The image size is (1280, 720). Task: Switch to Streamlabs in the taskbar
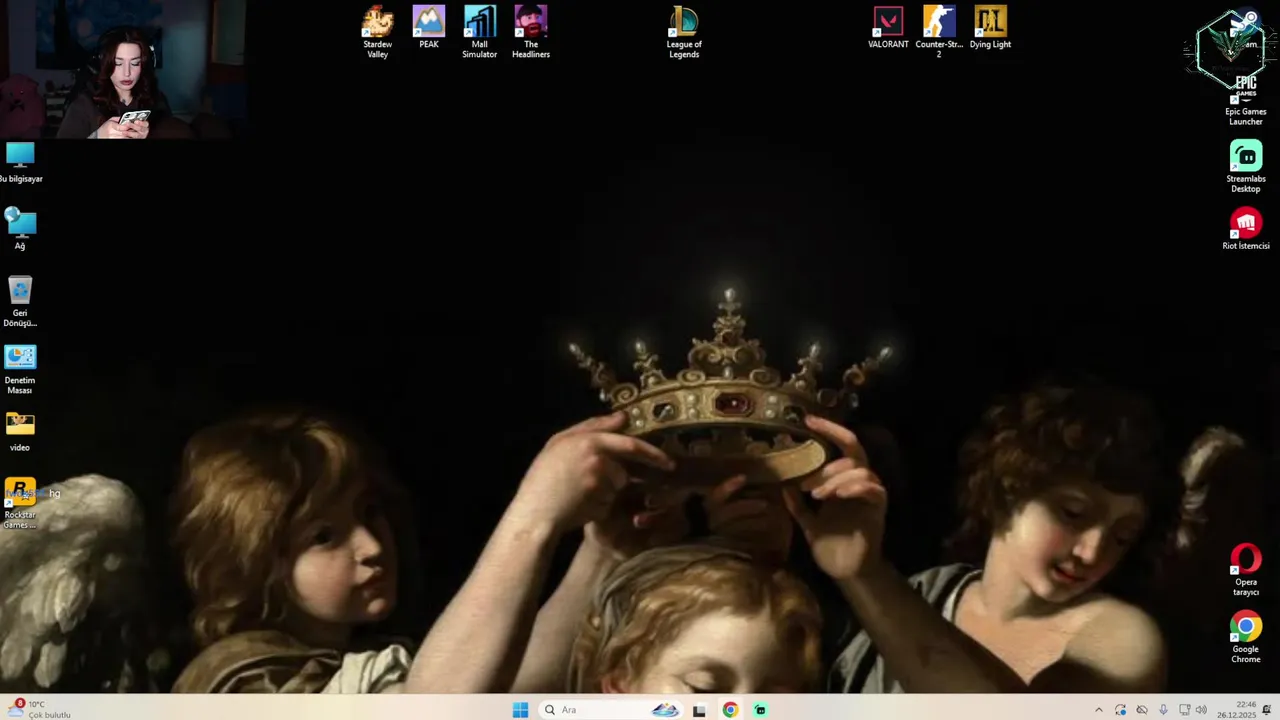(760, 710)
